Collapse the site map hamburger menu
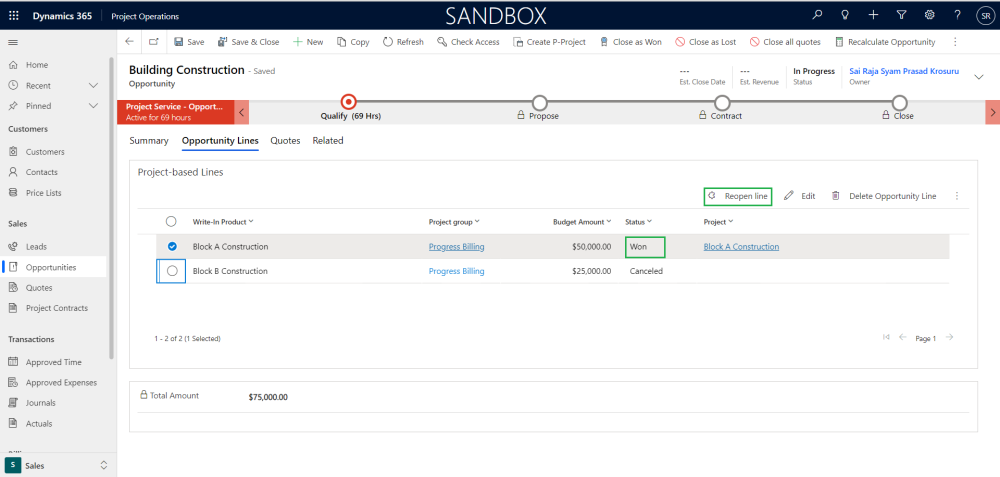This screenshot has width=1000, height=477. point(13,42)
